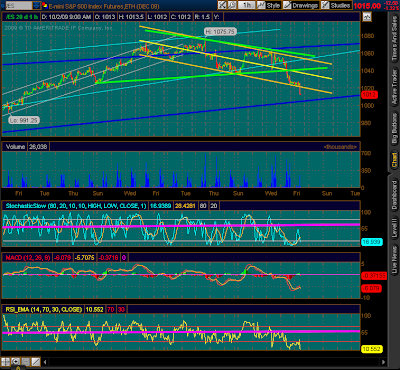This screenshot has height=370, width=400.
Task: Click the crosshair pointer tool at bottom
Action: (15, 362)
